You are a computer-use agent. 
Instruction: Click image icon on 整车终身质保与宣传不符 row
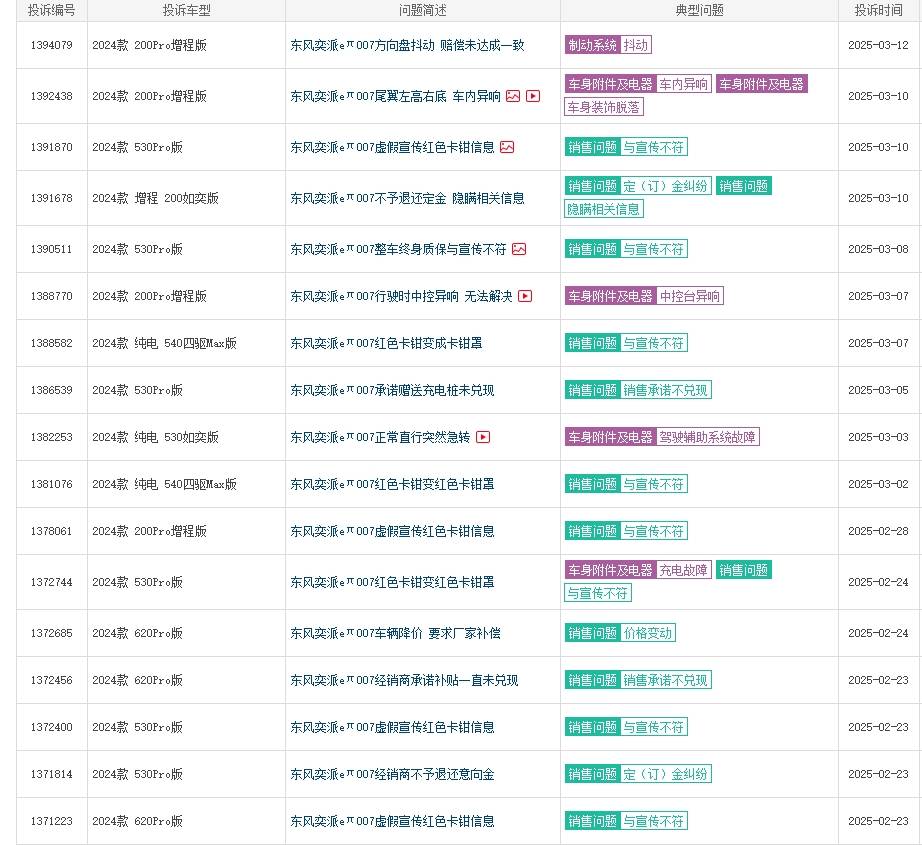[x=519, y=249]
